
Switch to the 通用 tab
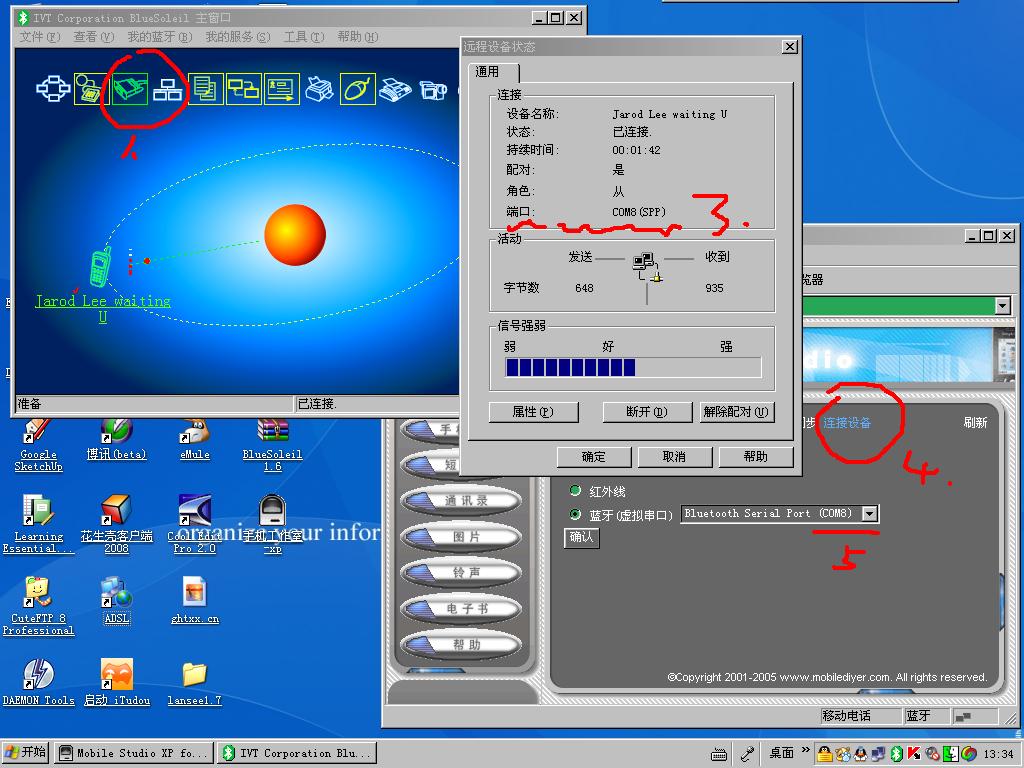488,72
